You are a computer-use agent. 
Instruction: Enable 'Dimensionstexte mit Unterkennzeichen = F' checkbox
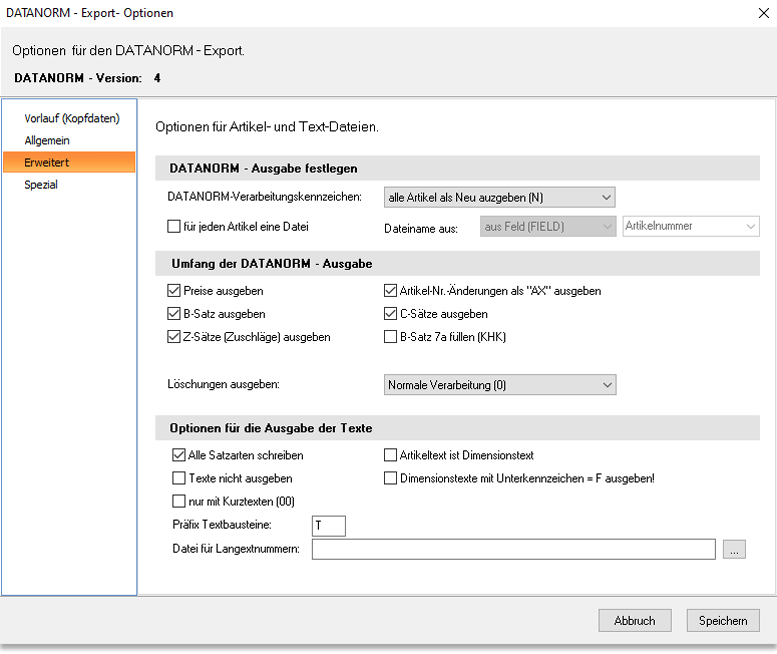tap(390, 478)
